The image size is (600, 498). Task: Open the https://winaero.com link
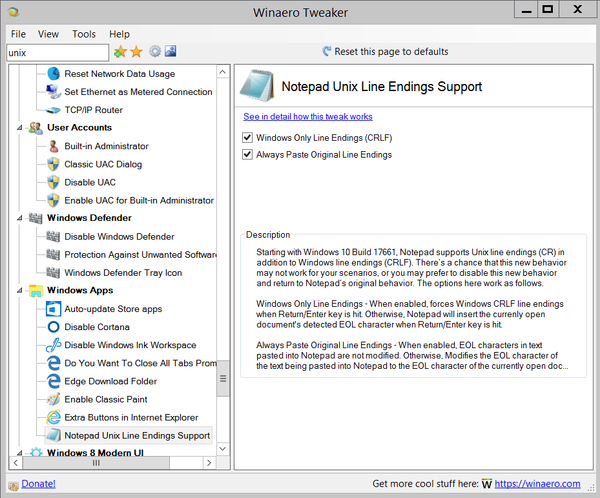click(537, 484)
